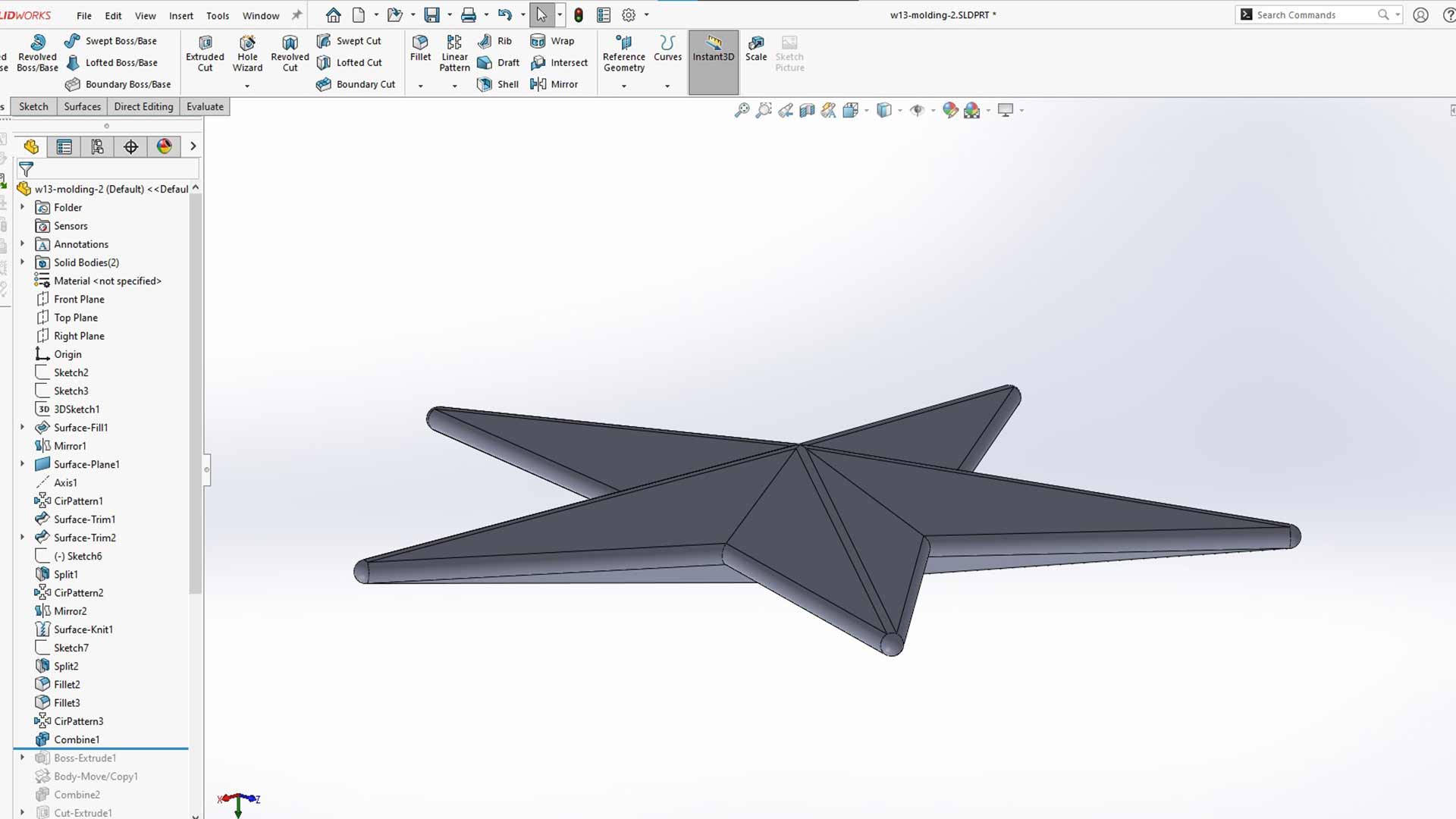Click the Edit Appearance color sphere

click(x=949, y=111)
